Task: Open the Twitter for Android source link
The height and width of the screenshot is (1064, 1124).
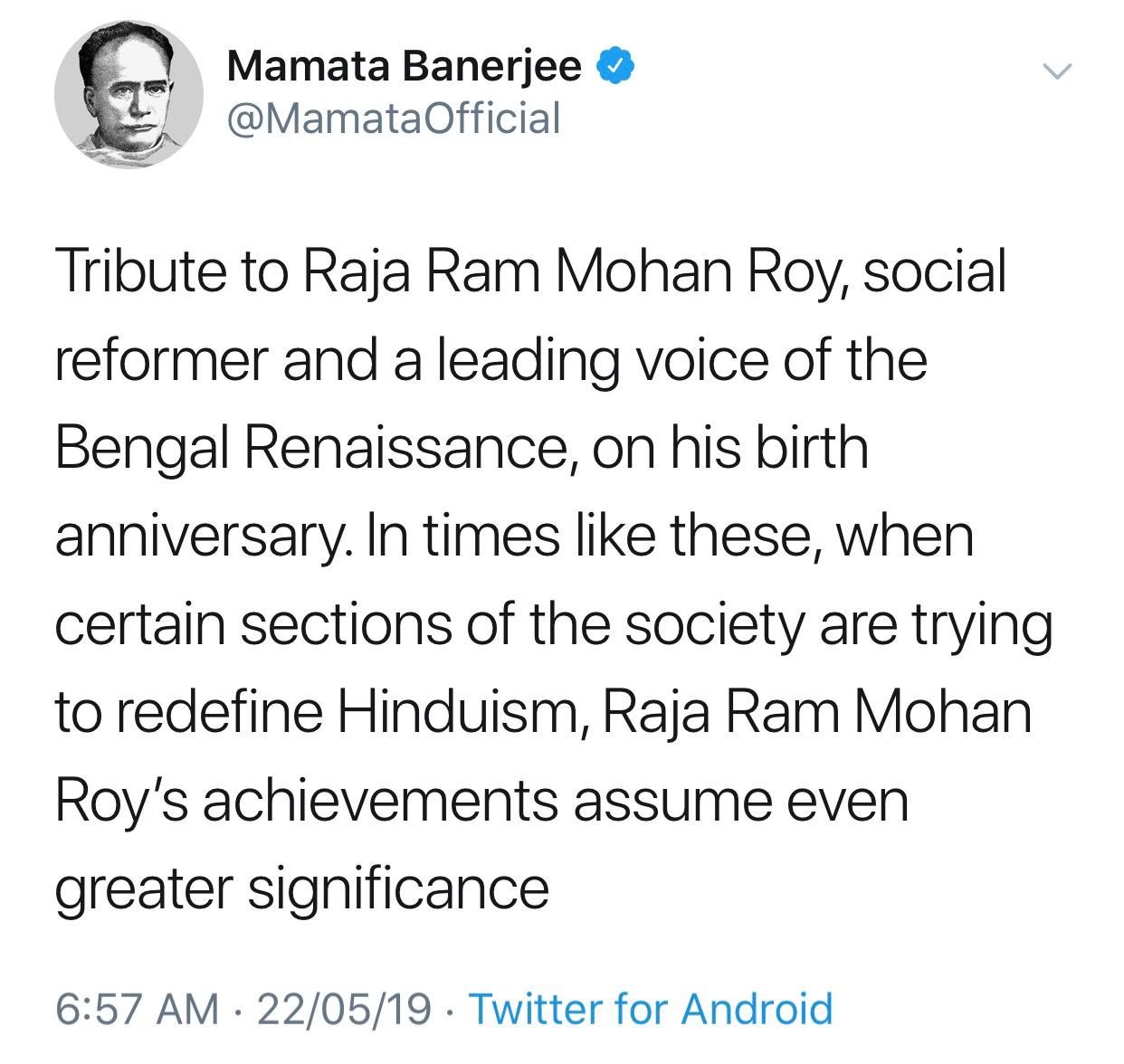Action: click(652, 1009)
